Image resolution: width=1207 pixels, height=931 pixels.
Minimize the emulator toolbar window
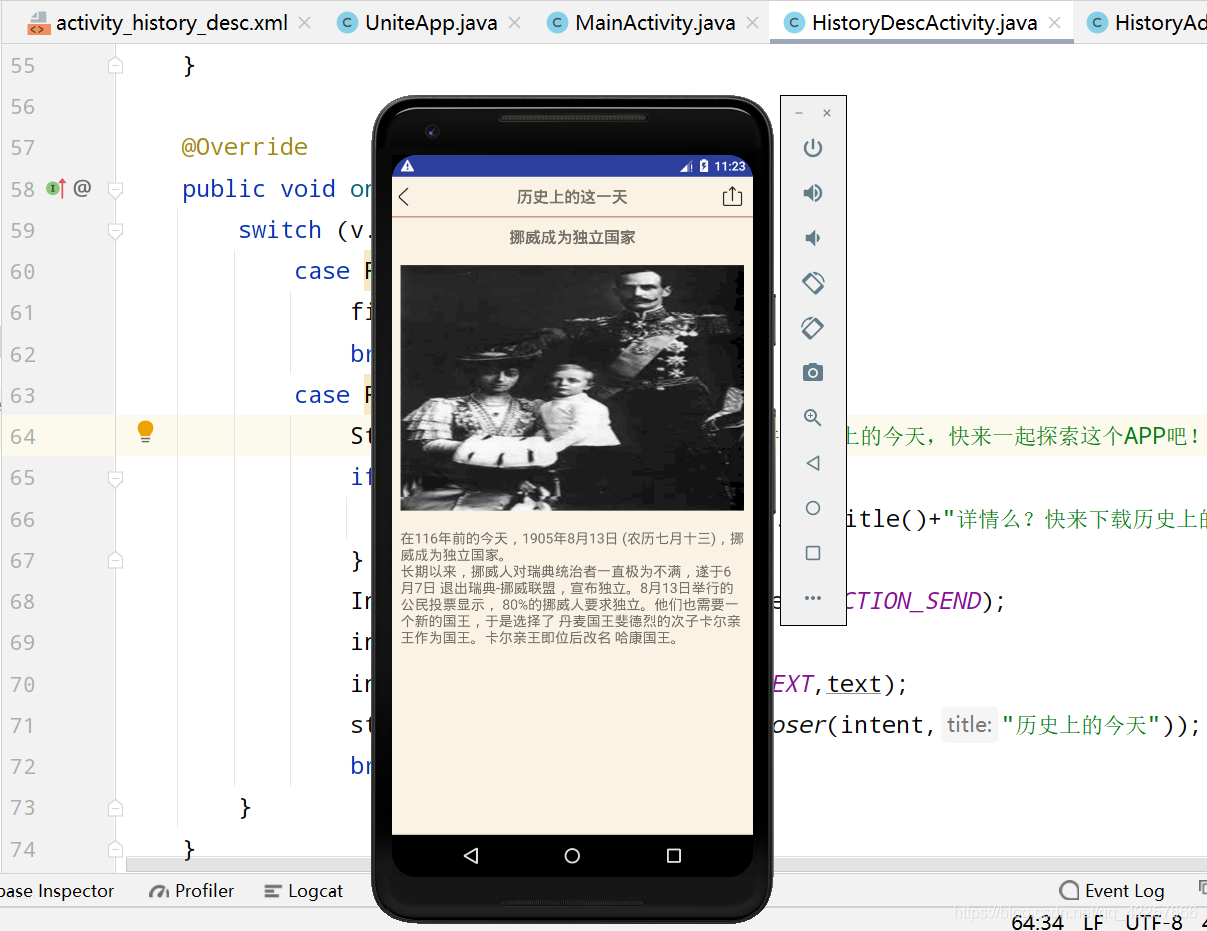pyautogui.click(x=799, y=113)
